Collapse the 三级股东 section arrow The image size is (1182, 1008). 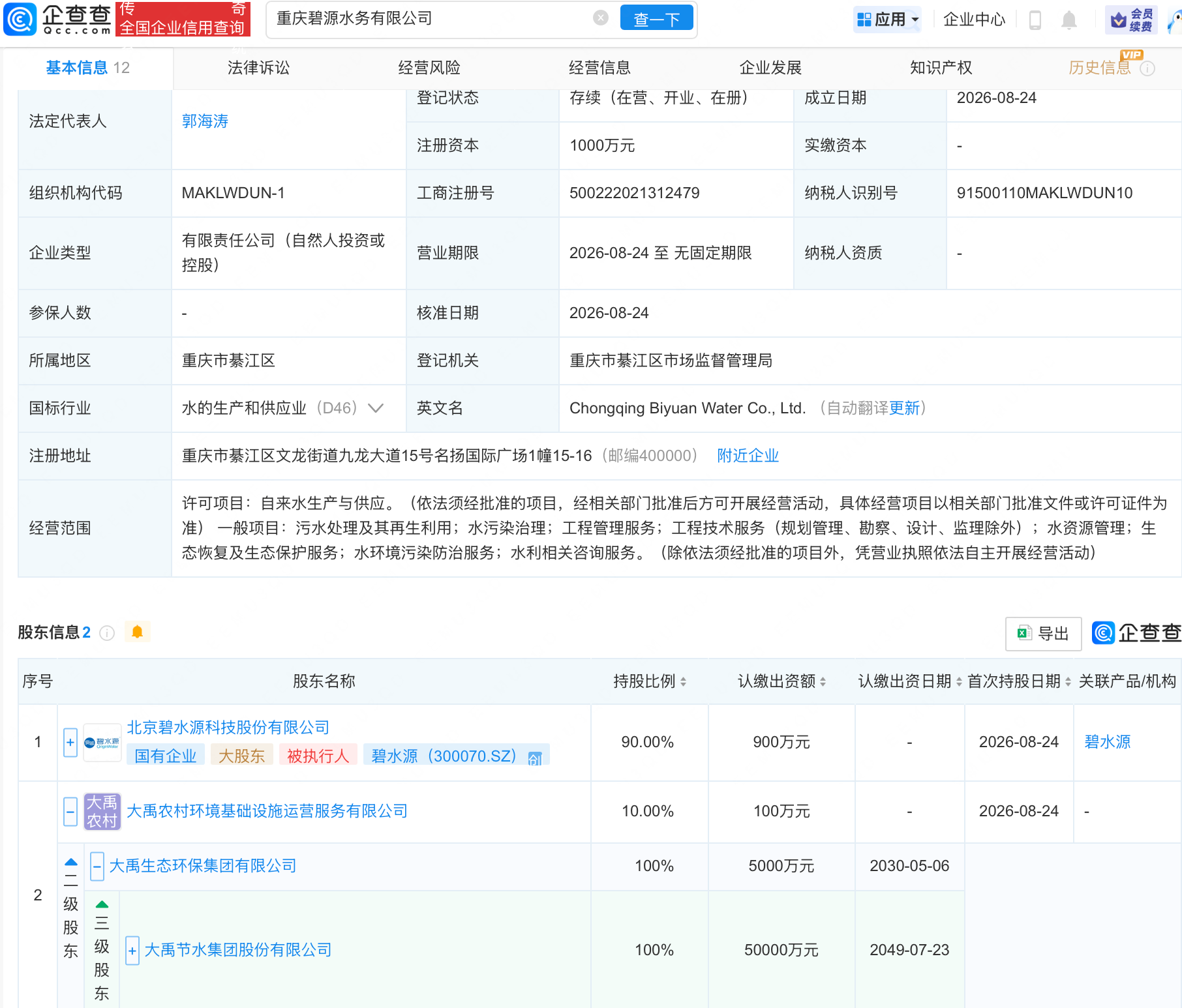[x=102, y=904]
